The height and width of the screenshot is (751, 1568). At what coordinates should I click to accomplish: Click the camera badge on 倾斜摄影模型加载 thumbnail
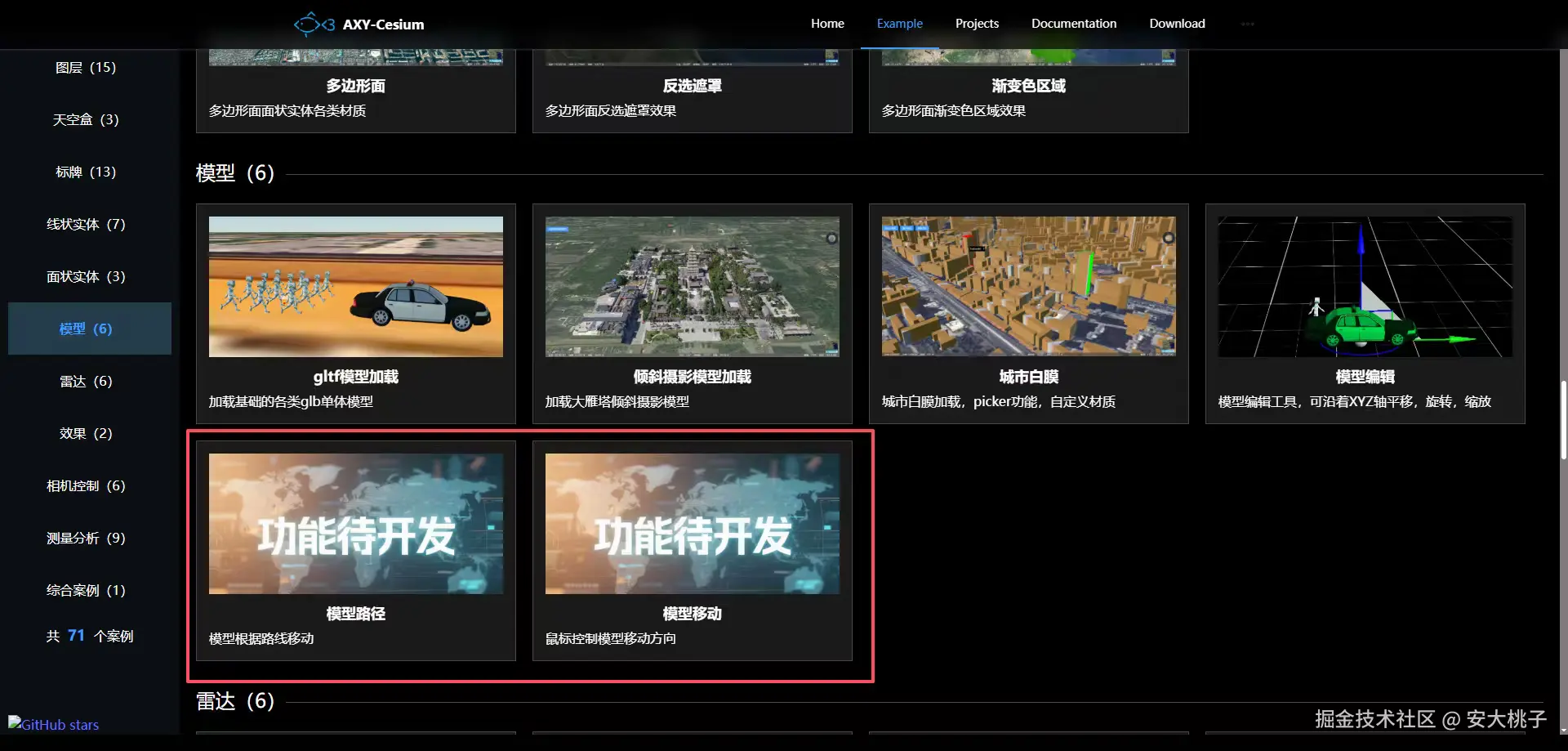[832, 238]
